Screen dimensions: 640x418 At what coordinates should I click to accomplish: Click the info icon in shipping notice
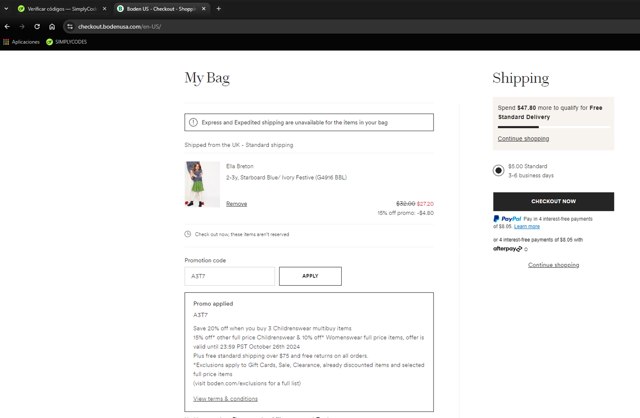pos(193,122)
